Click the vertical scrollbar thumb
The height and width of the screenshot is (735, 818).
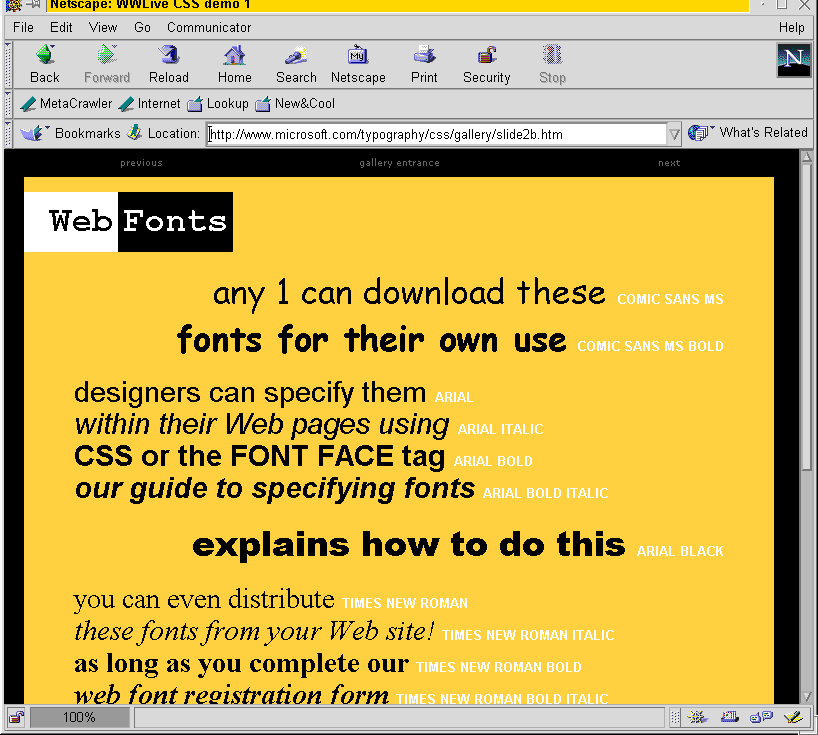point(807,317)
